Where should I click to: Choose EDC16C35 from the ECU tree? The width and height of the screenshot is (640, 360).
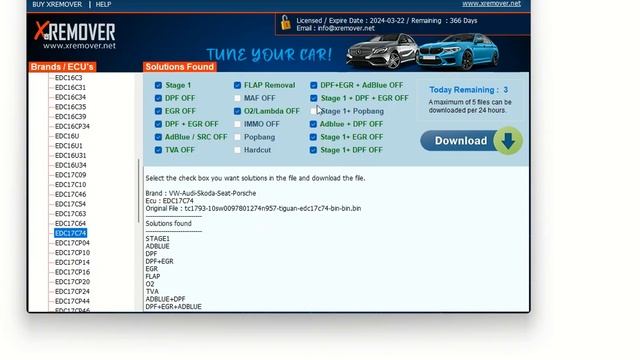tap(70, 107)
